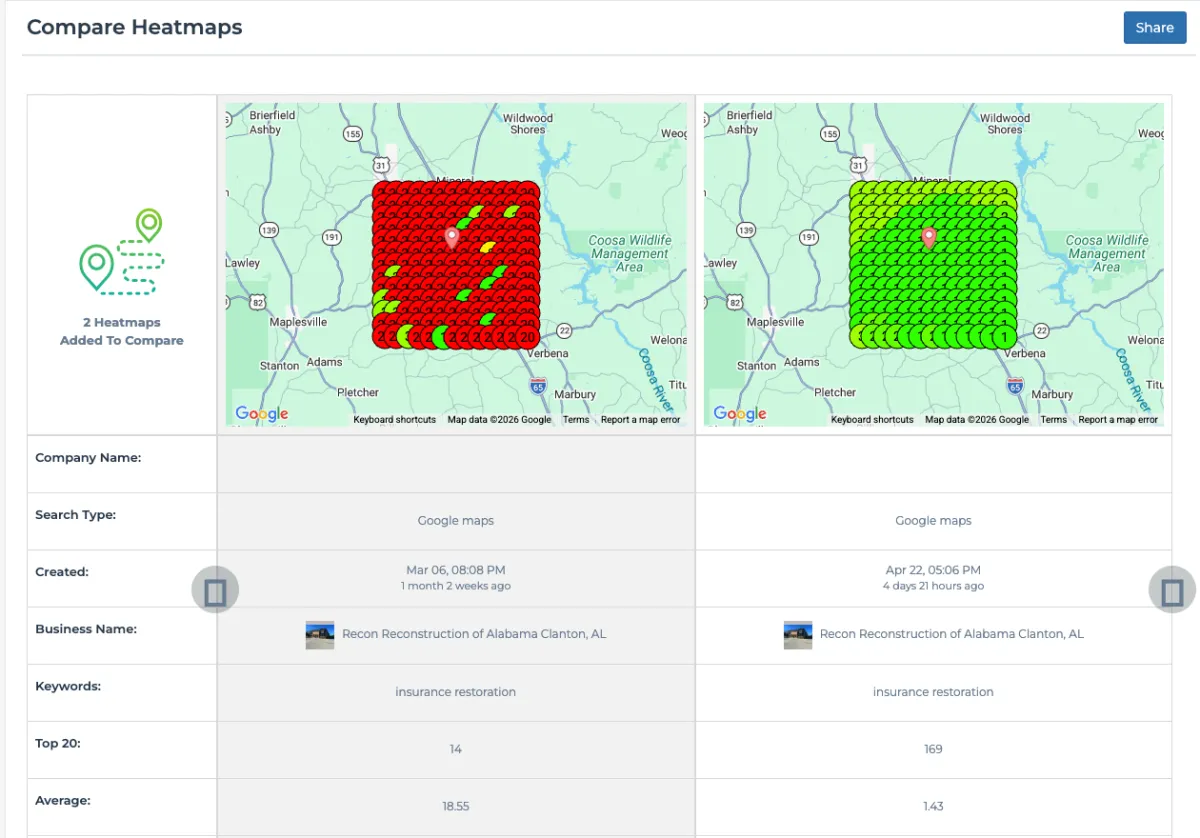Click the Apr 22, 05:06 PM created date
The width and height of the screenshot is (1200, 838).
pyautogui.click(x=934, y=570)
